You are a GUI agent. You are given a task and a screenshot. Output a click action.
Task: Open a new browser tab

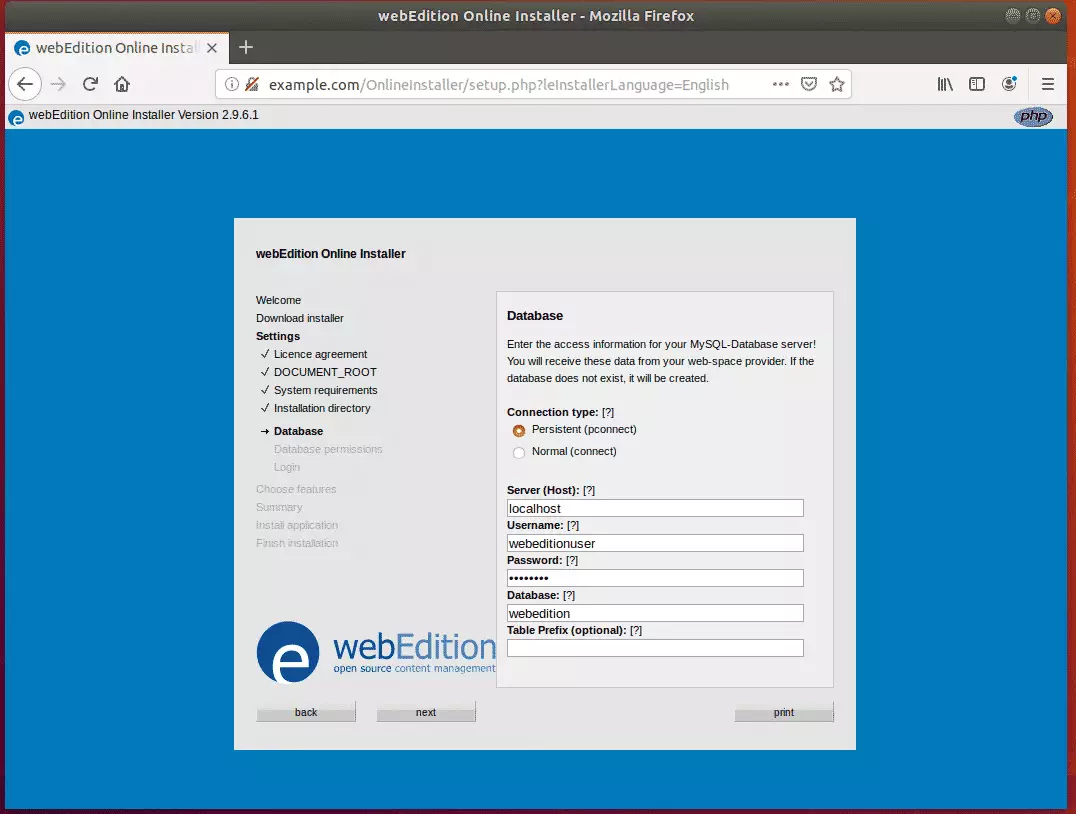click(246, 47)
